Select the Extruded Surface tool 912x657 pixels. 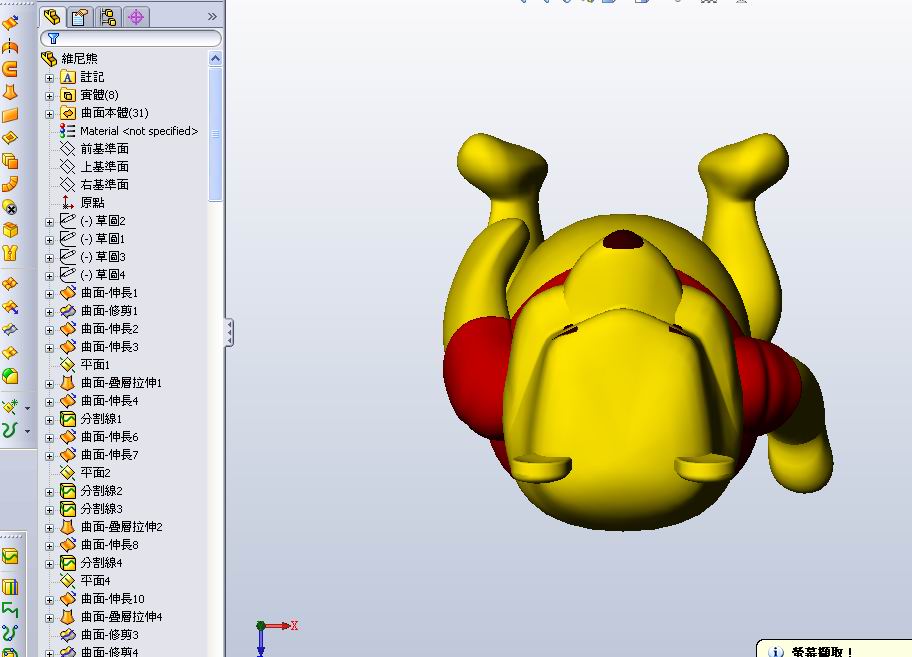tap(10, 23)
